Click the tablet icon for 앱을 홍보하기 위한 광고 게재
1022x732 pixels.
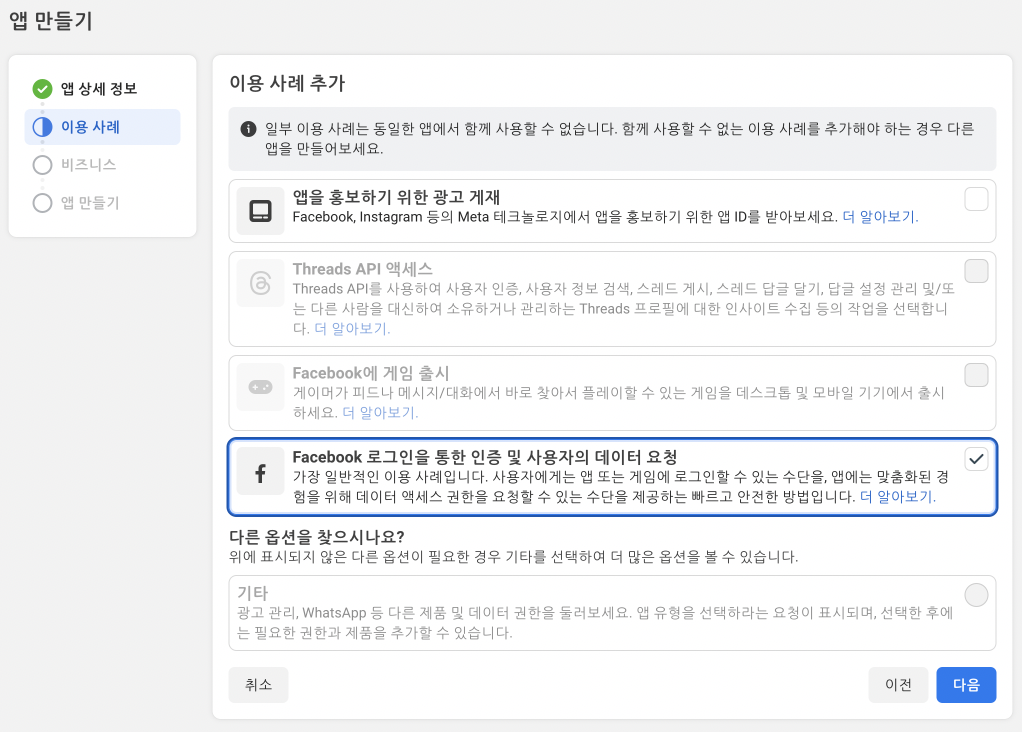260,211
